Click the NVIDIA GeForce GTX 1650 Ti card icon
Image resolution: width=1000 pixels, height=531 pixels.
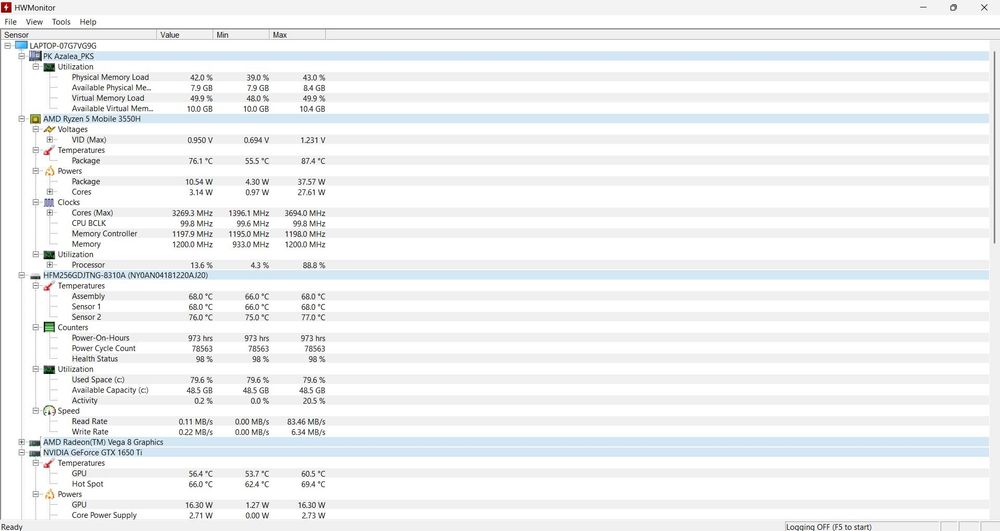click(35, 453)
